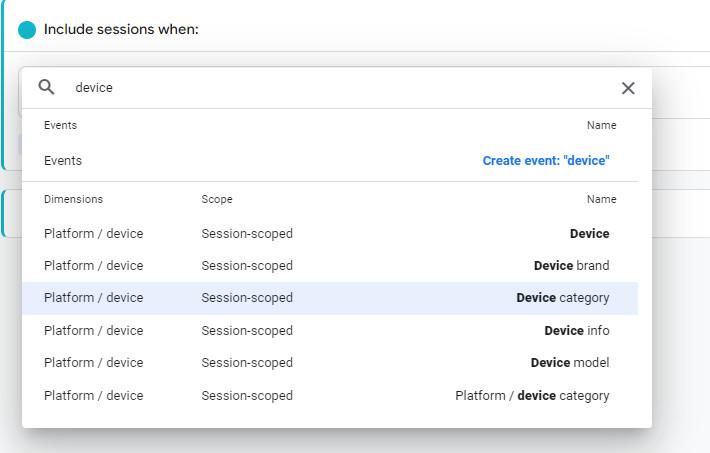Click the Scope column header
This screenshot has height=453, width=710.
217,199
